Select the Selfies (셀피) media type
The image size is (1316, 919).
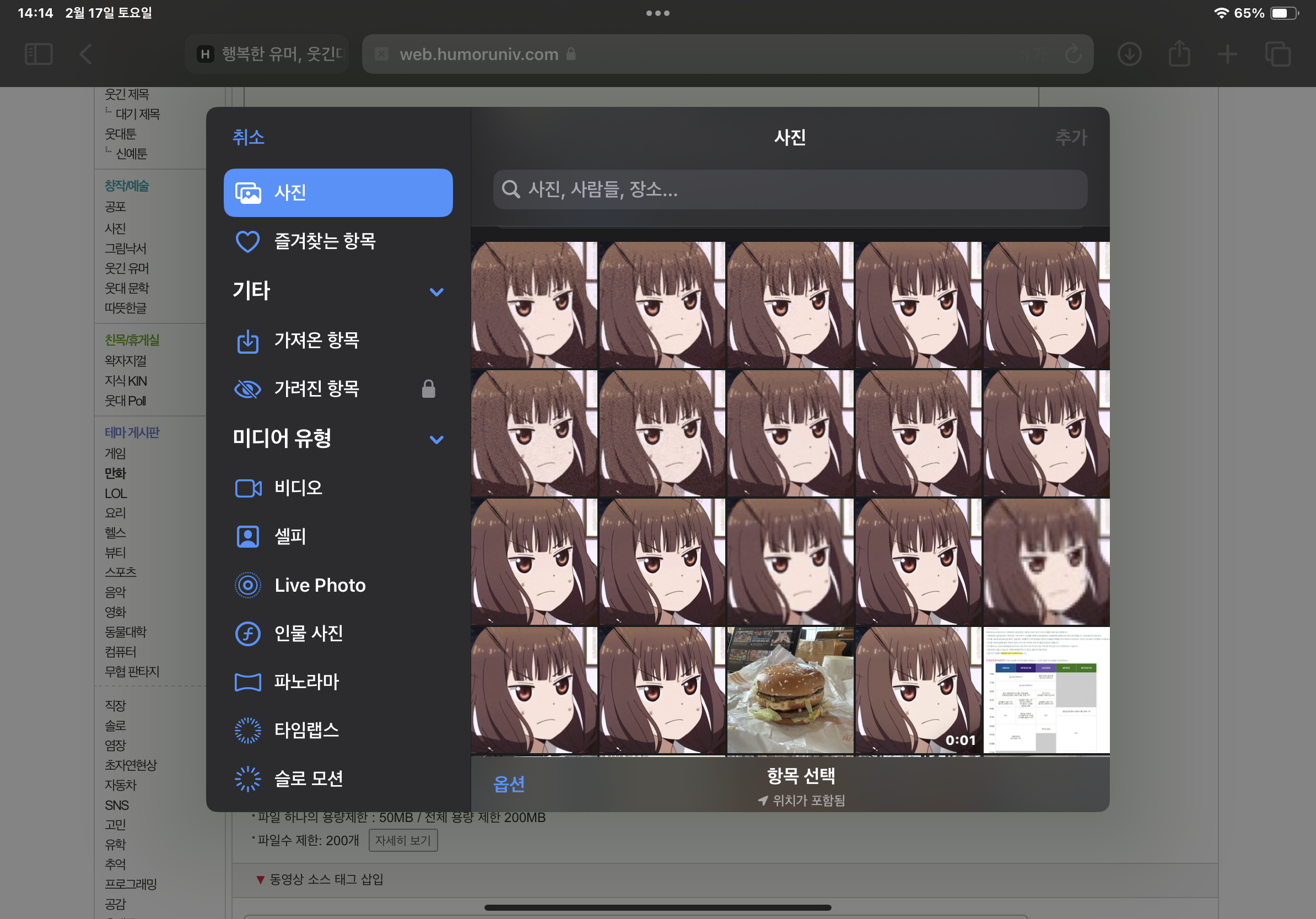click(x=290, y=537)
